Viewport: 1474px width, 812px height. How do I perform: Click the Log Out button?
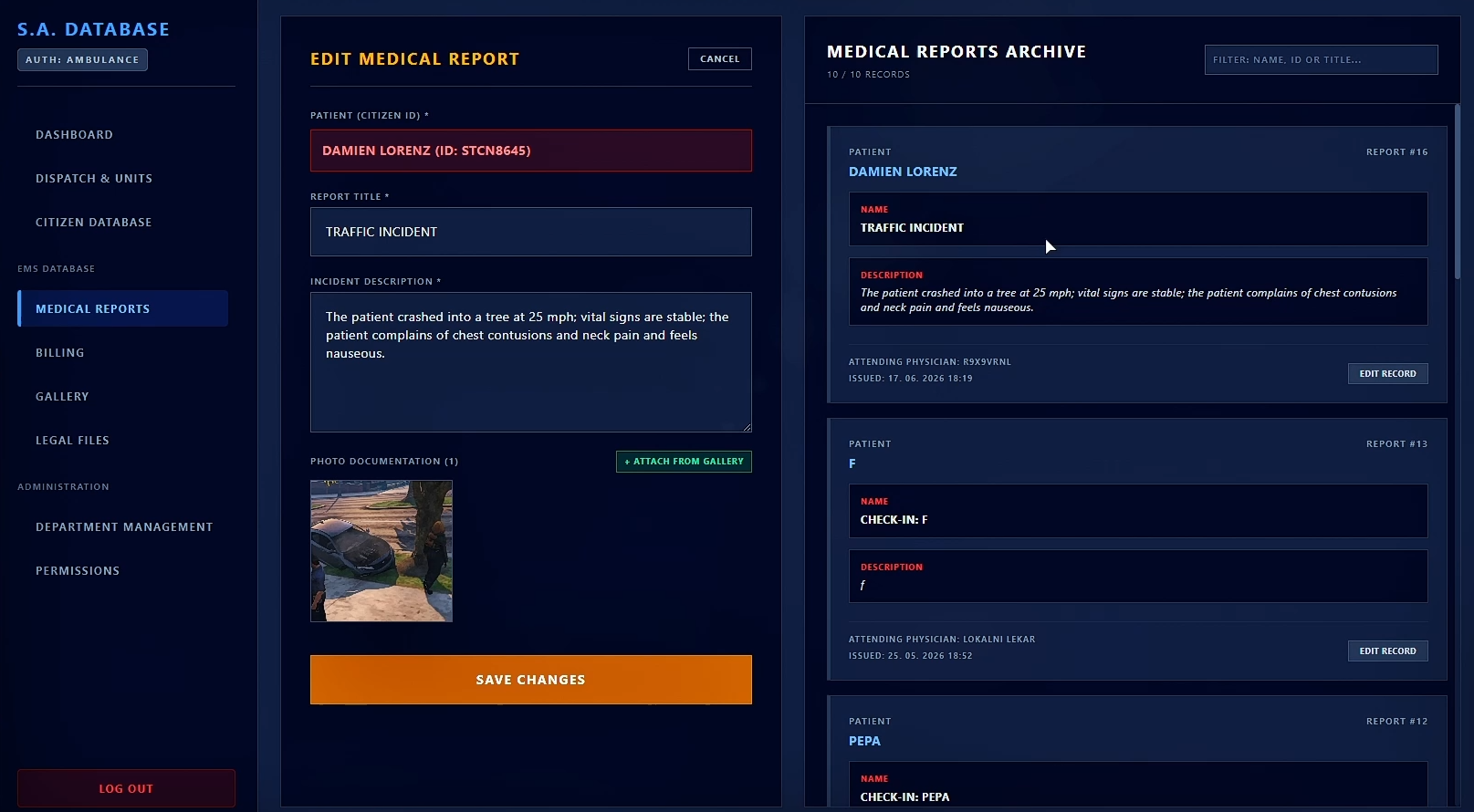click(126, 788)
